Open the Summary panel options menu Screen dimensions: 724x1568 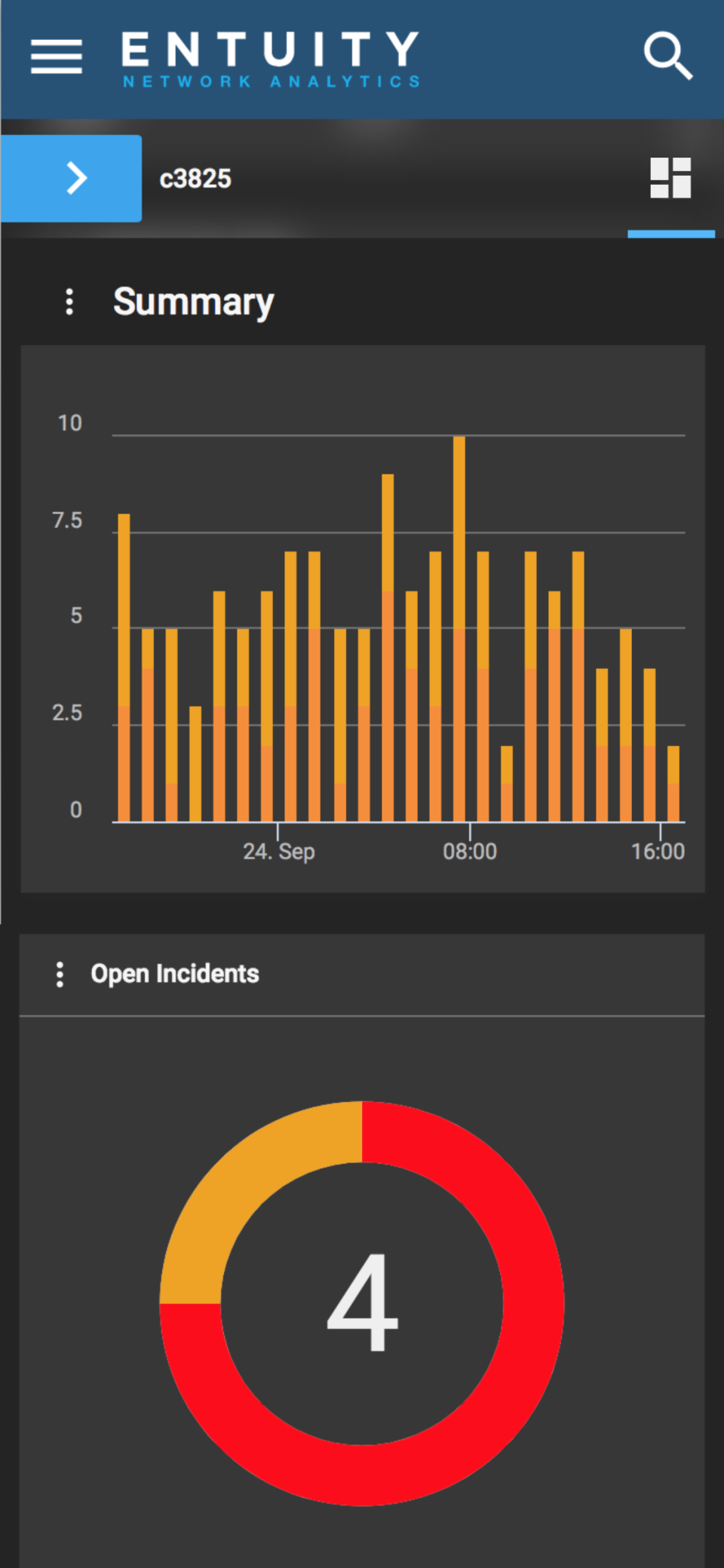click(69, 302)
